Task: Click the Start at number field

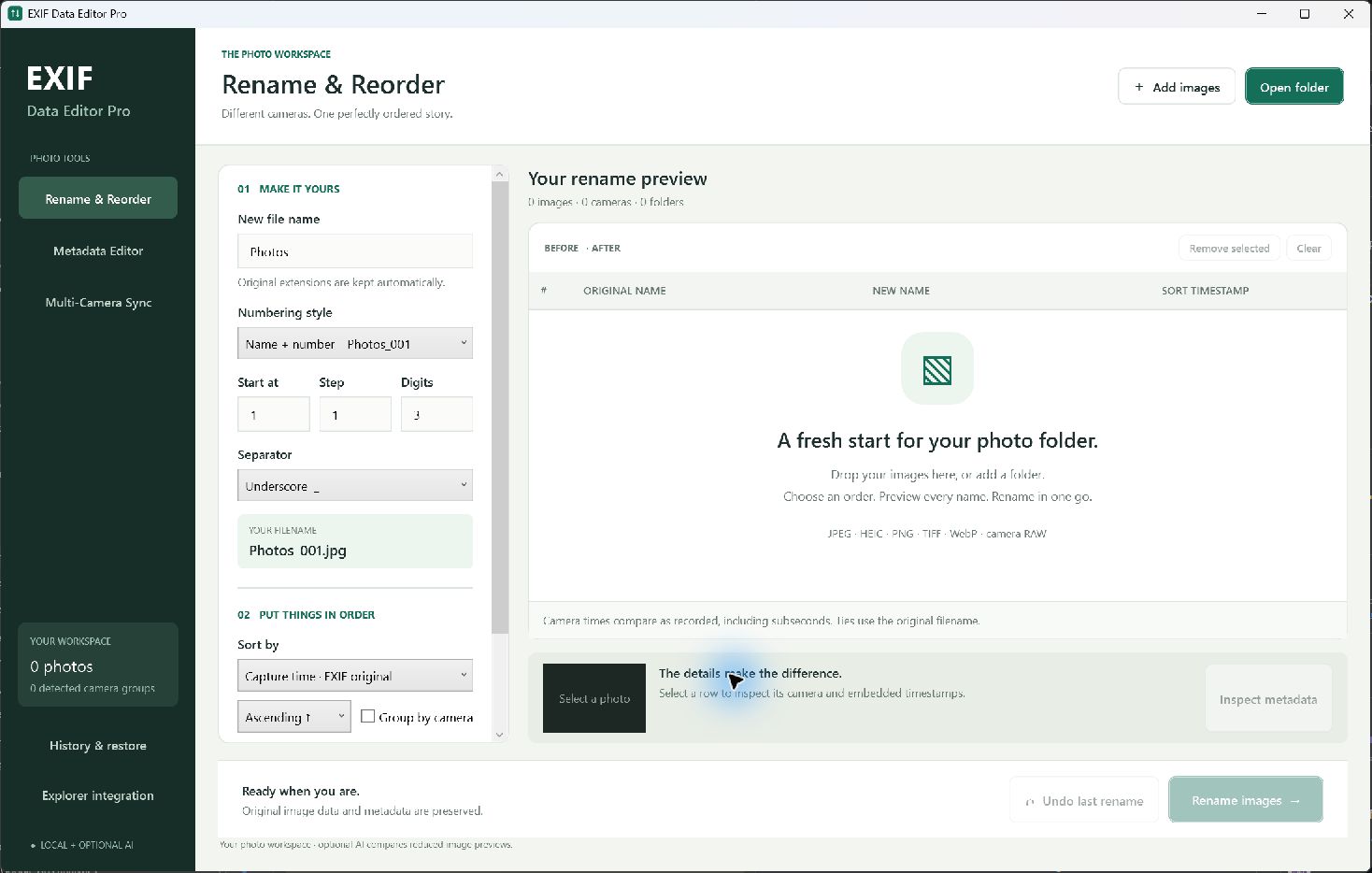Action: pyautogui.click(x=274, y=414)
